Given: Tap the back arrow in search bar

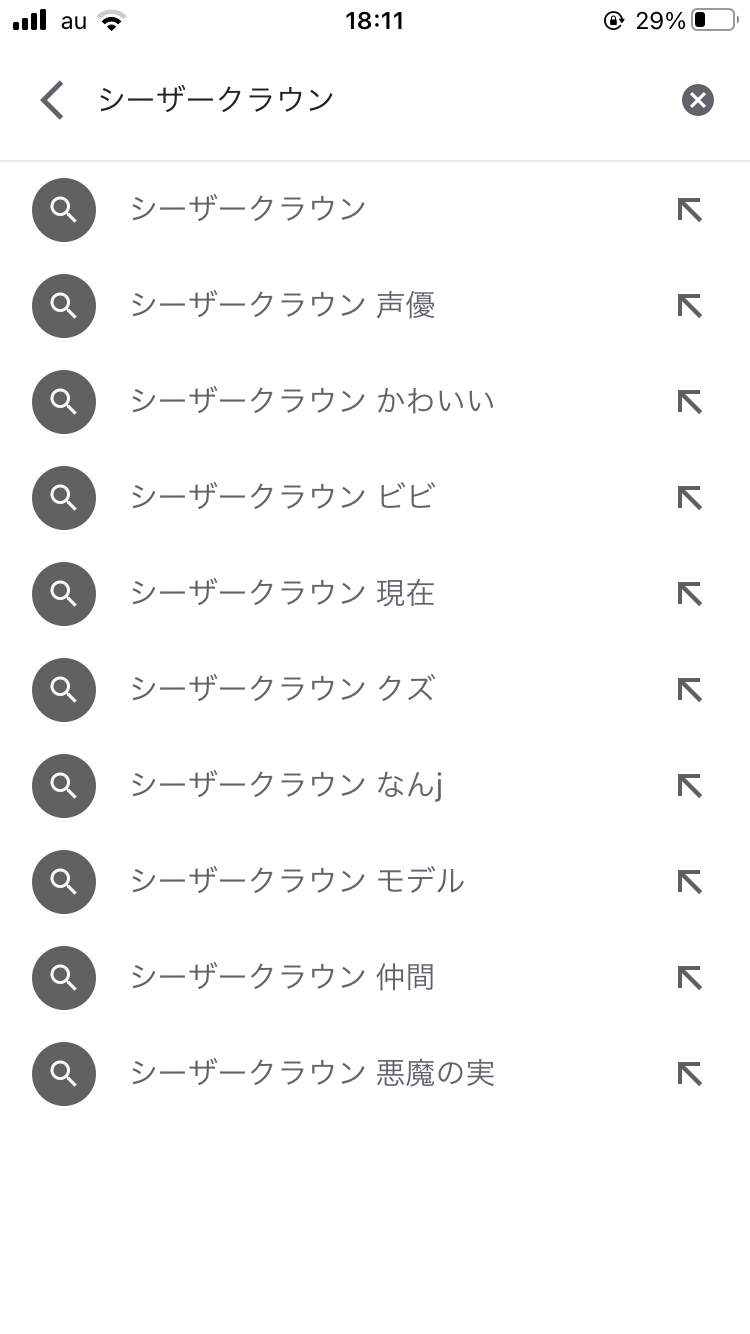Looking at the screenshot, I should (x=52, y=100).
